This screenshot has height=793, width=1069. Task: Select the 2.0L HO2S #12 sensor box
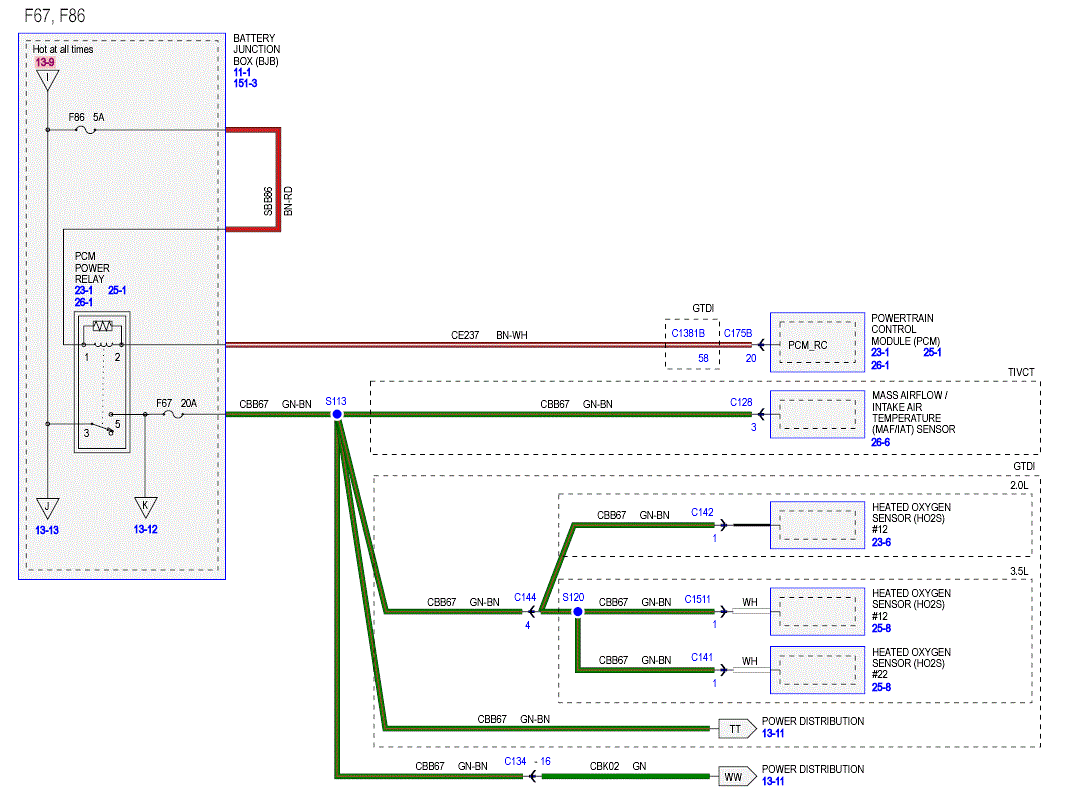click(x=817, y=525)
